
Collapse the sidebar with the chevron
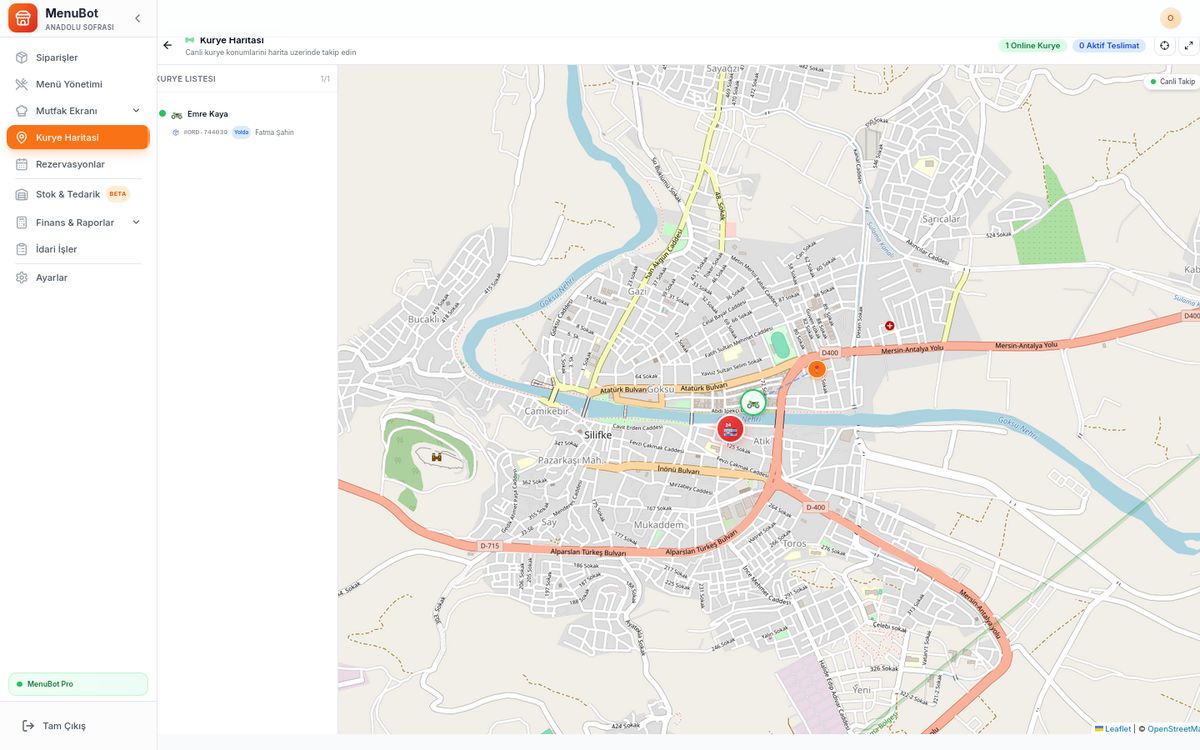pyautogui.click(x=137, y=18)
